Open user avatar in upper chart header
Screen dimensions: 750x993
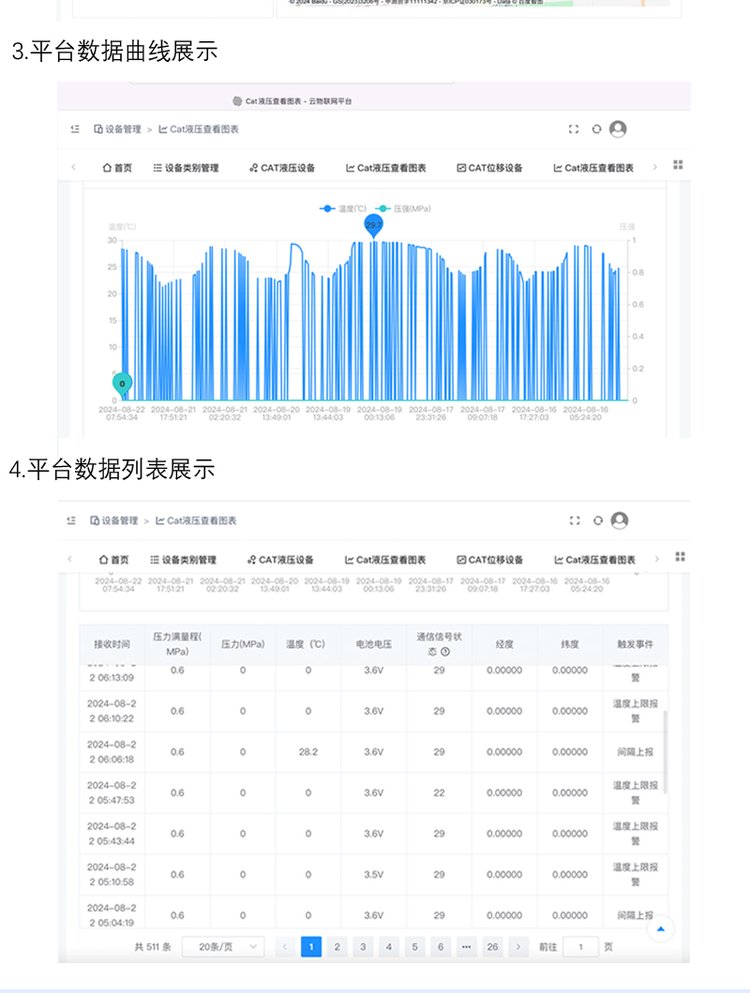pos(618,129)
